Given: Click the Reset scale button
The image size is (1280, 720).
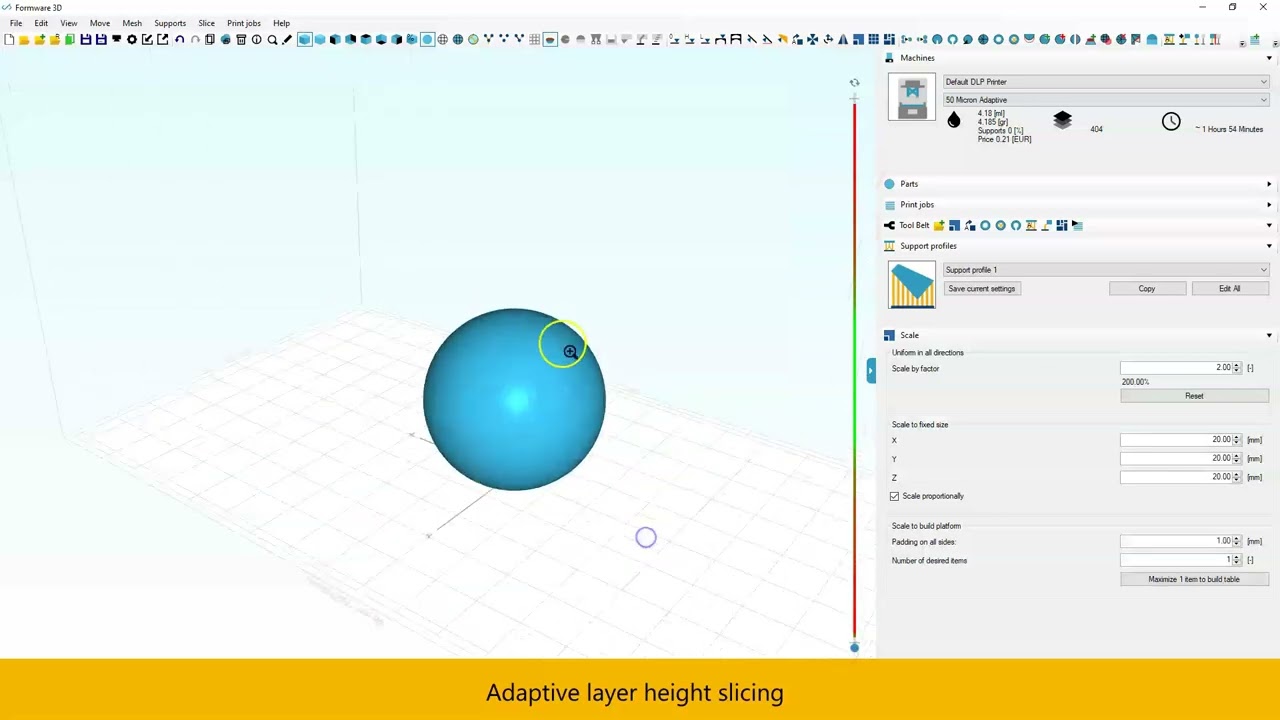Looking at the screenshot, I should pyautogui.click(x=1194, y=396).
